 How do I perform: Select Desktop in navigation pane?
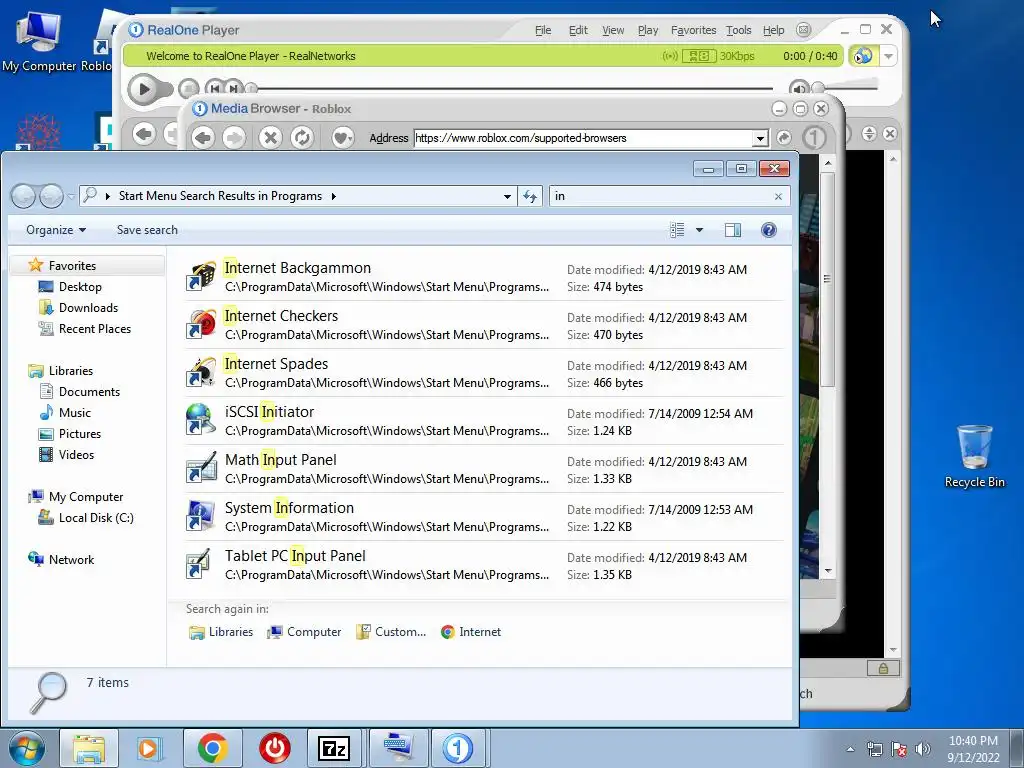coord(80,287)
